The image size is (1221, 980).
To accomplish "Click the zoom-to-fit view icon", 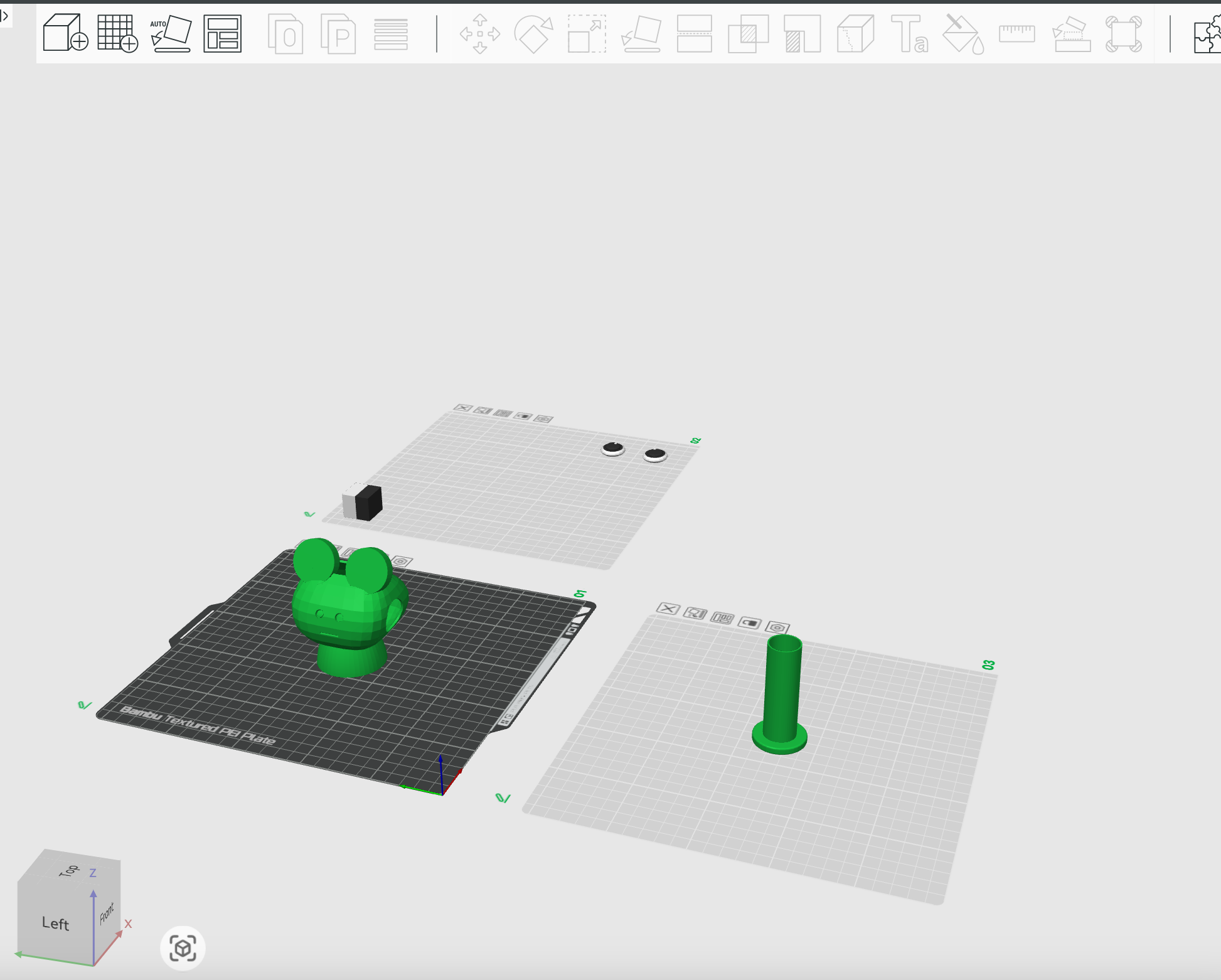I will [x=183, y=948].
